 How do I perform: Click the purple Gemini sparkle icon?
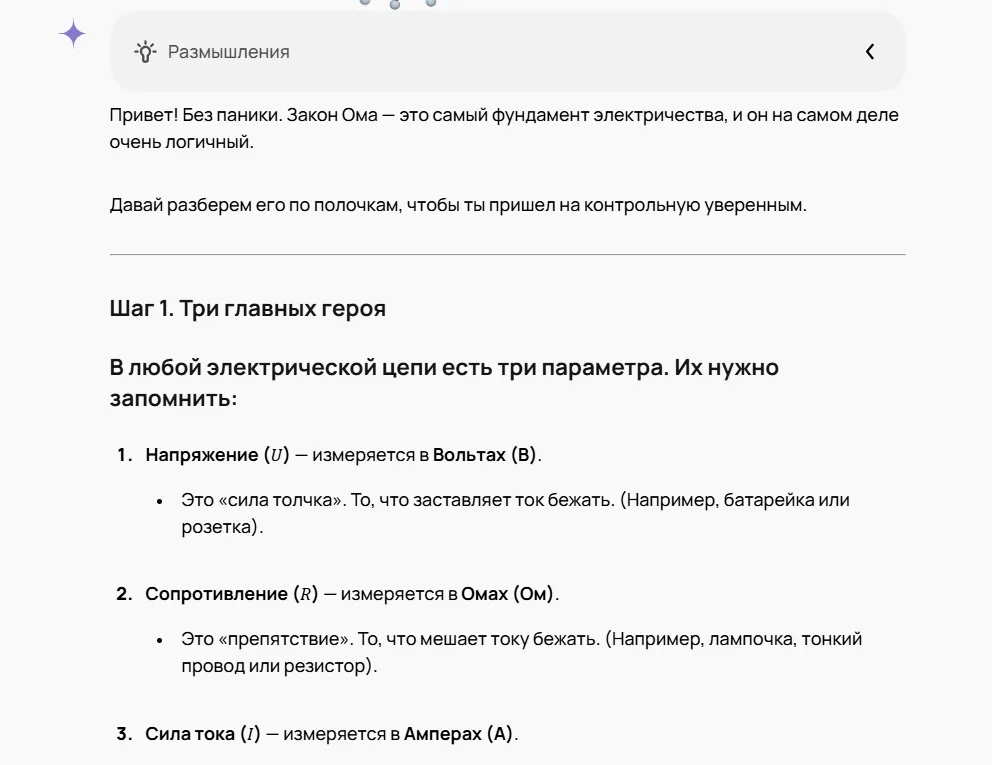73,34
